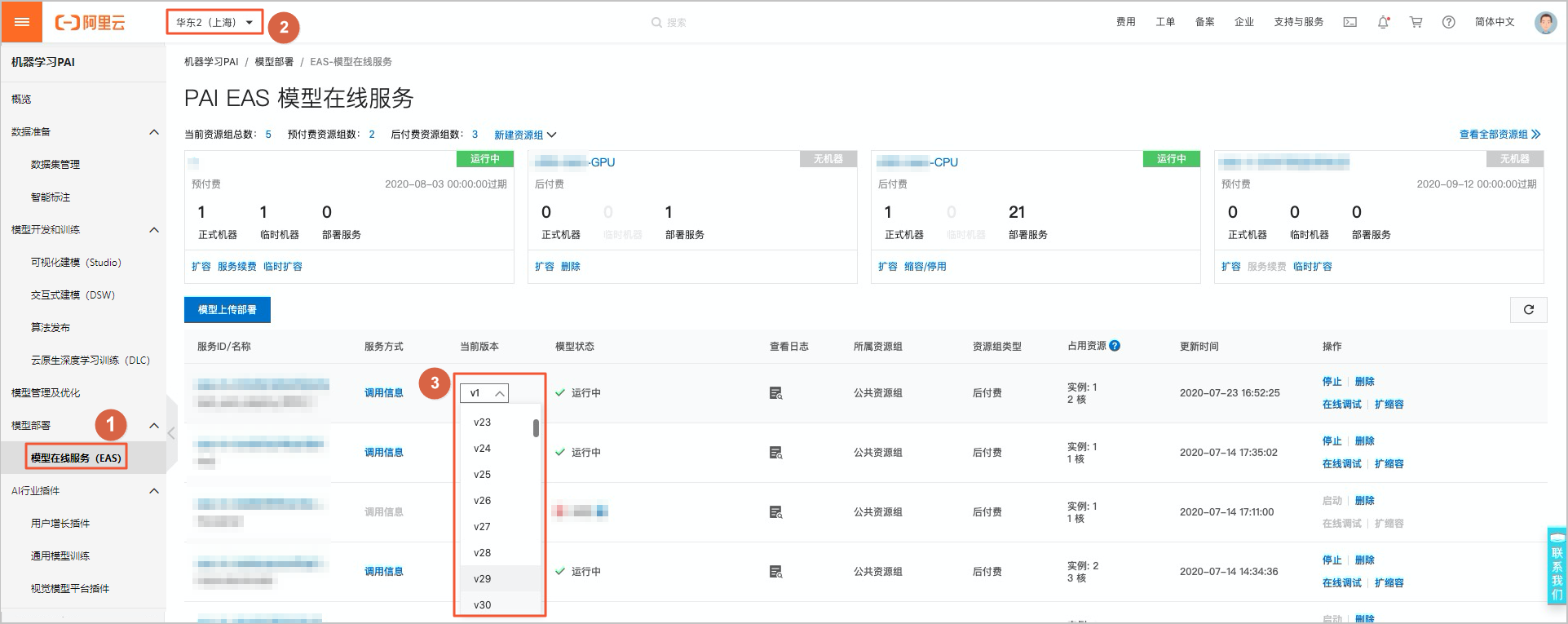
Task: Collapse the left sidebar handle
Action: point(171,433)
